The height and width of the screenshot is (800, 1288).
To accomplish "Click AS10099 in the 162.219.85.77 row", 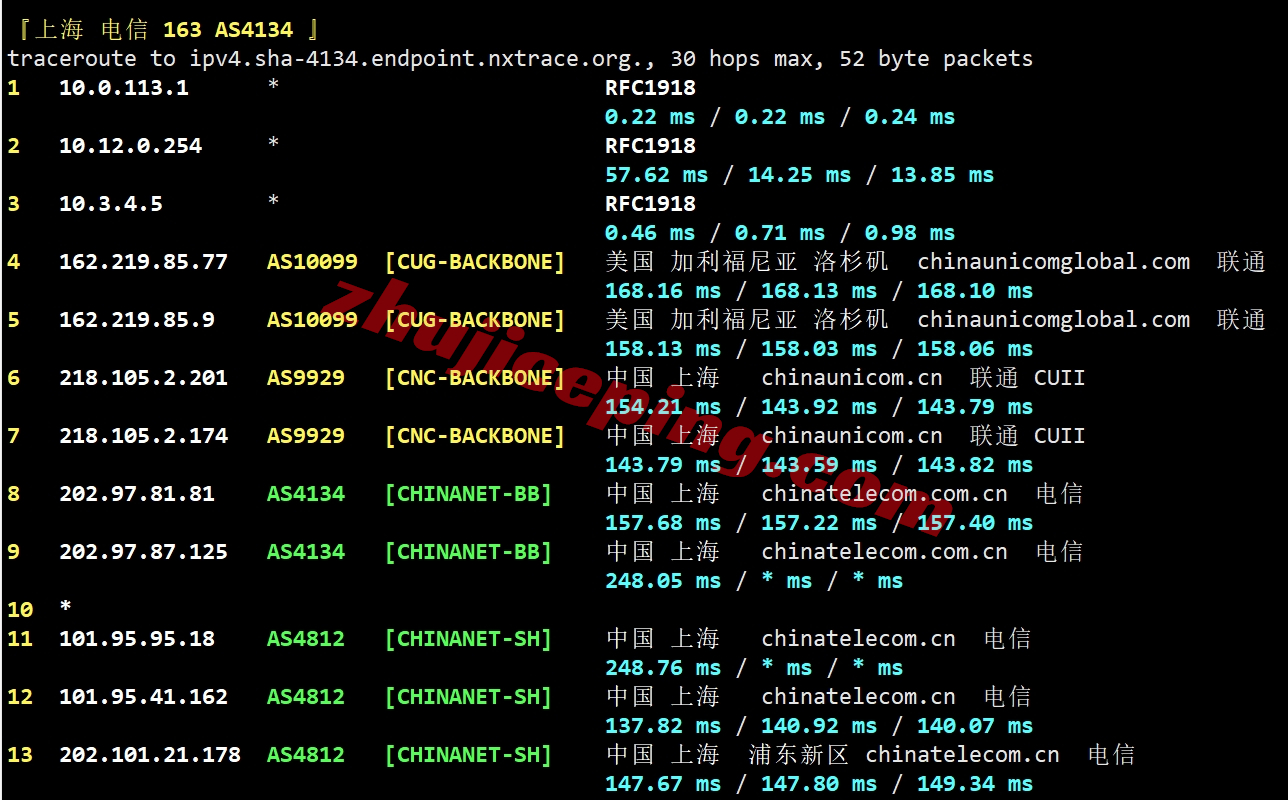I will [312, 262].
